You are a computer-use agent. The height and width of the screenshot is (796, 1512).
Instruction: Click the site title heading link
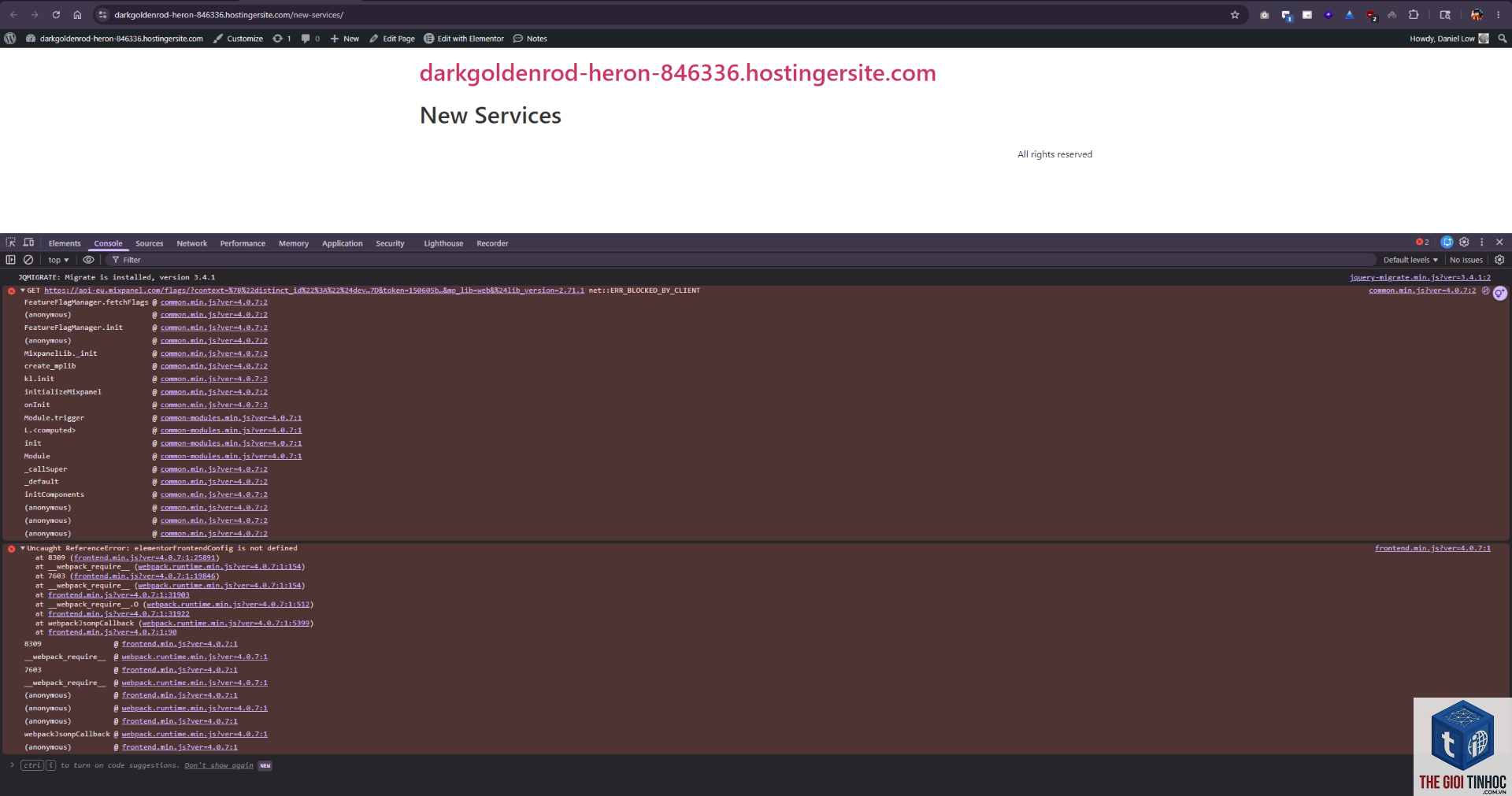677,73
